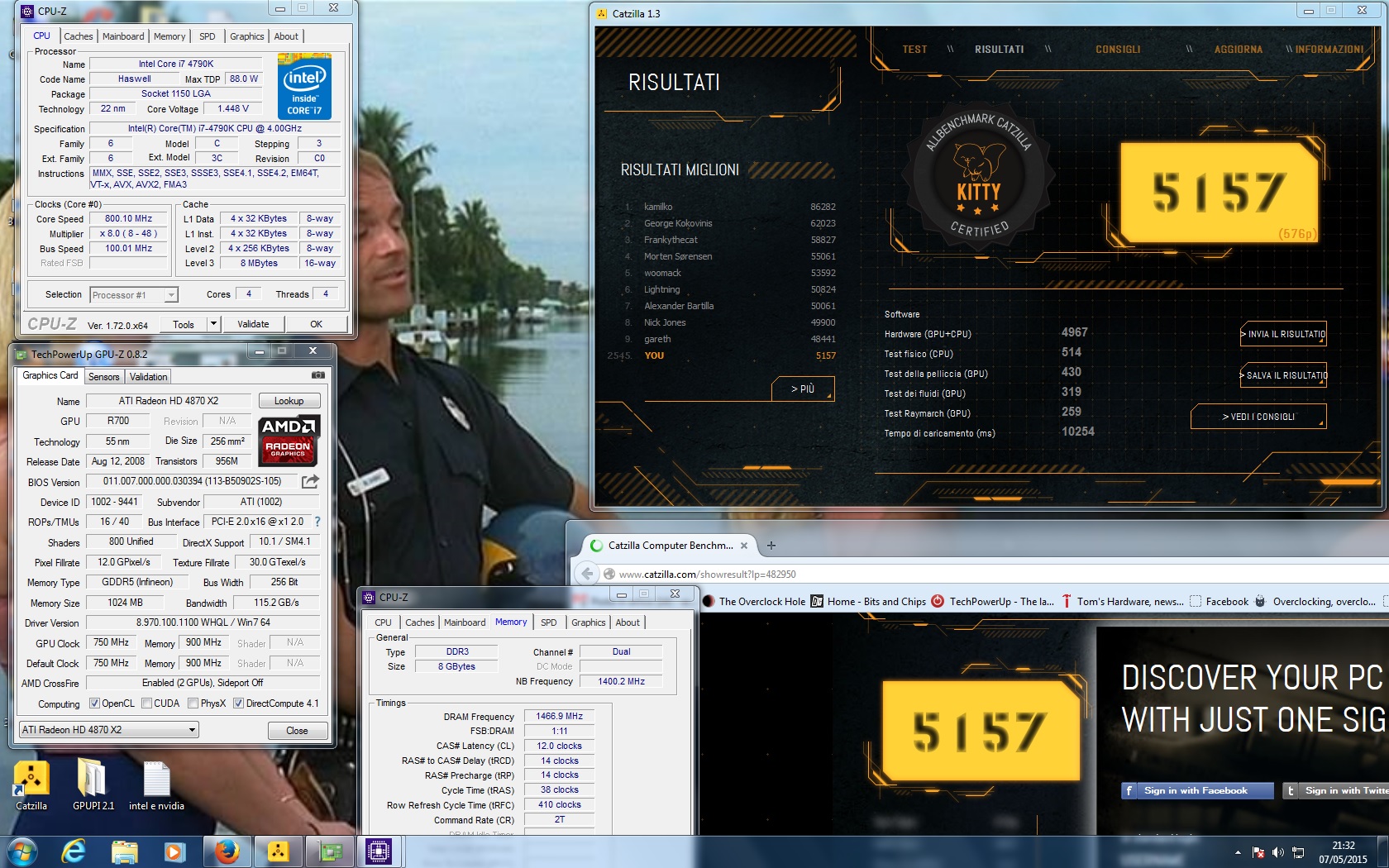
Task: Click the Intel Core i7 logo in CPU-Z
Action: 304,87
